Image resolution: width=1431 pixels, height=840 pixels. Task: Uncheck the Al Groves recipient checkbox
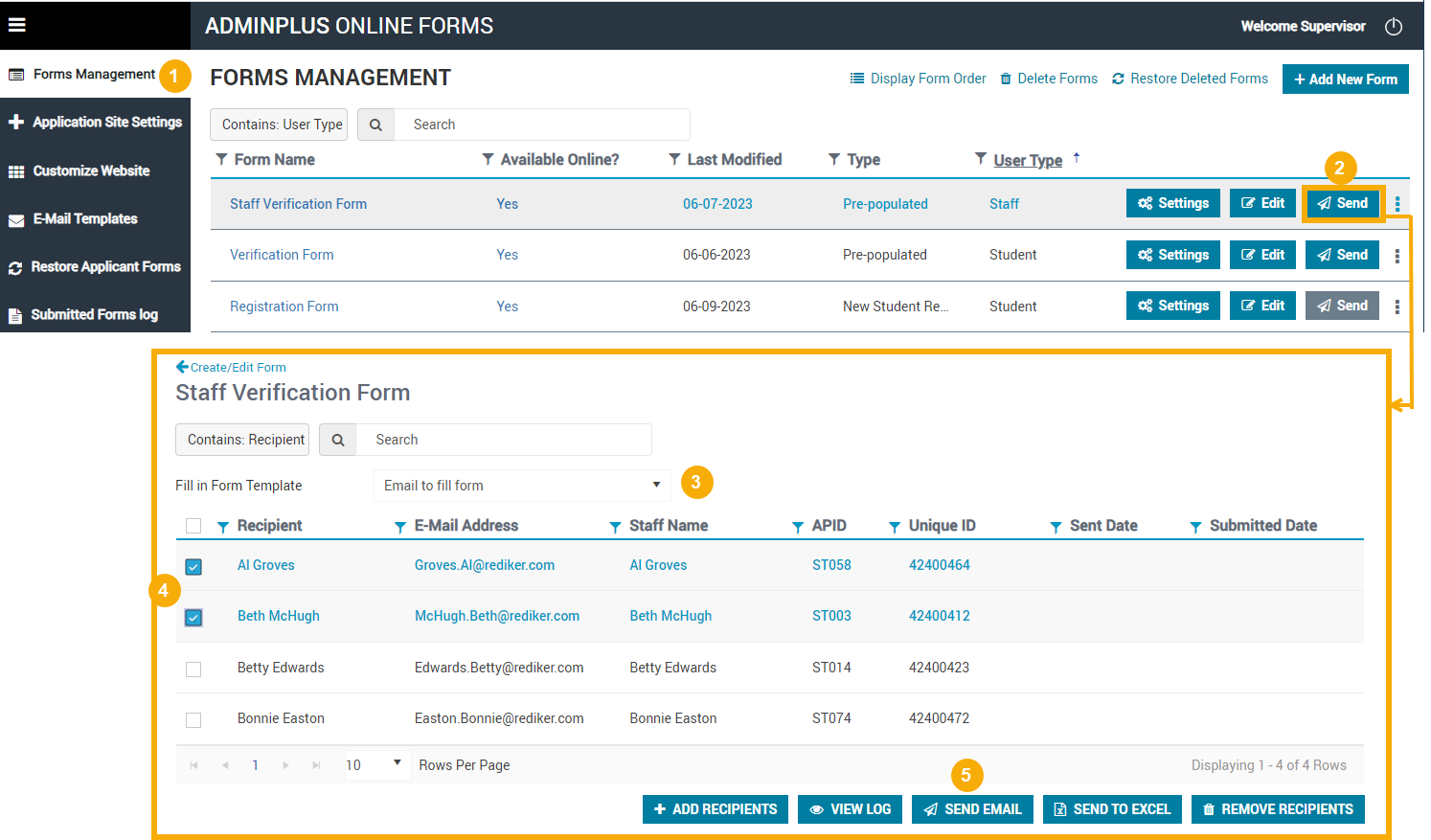point(193,566)
